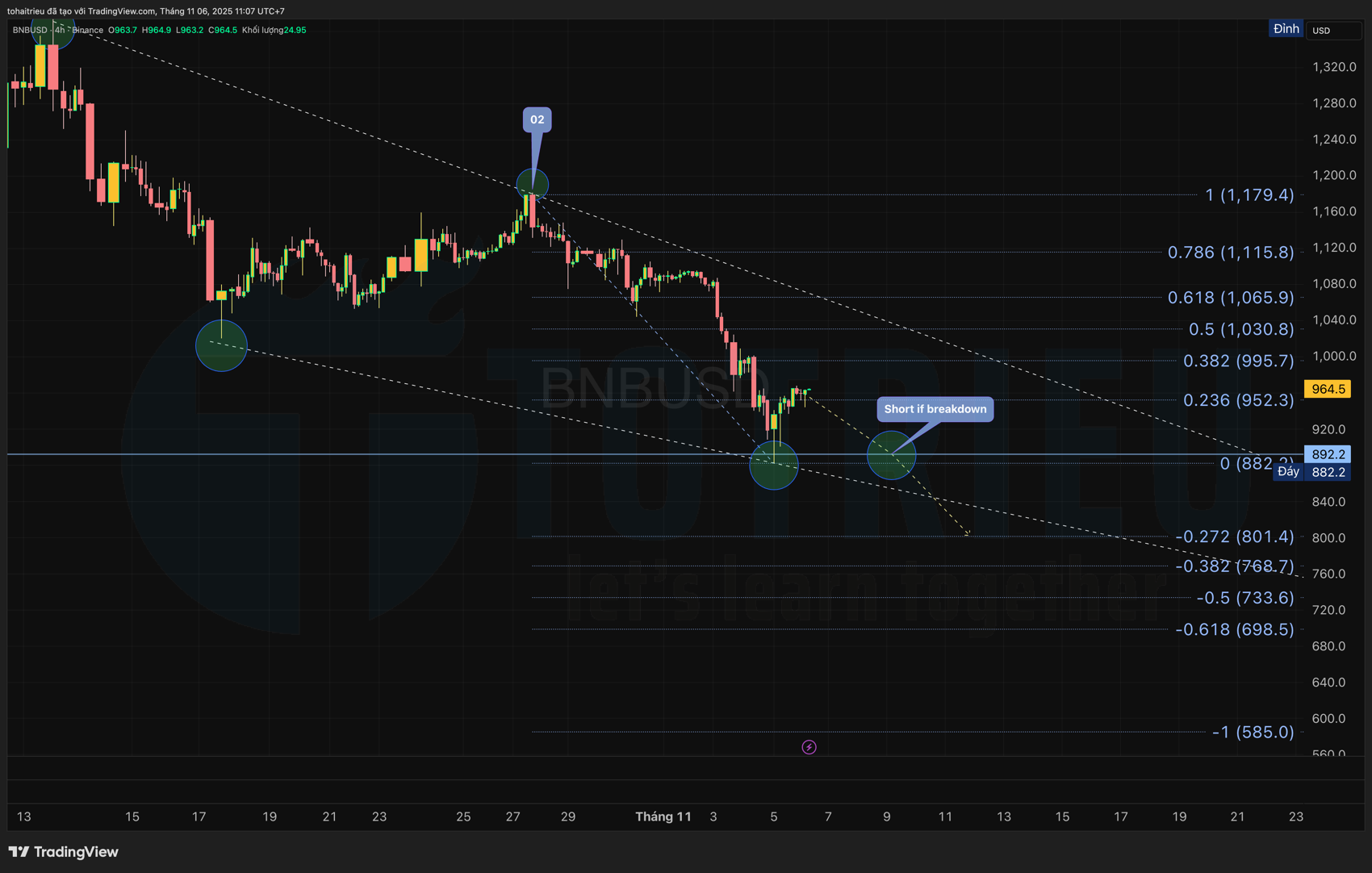This screenshot has width=1372, height=873.
Task: Toggle the Khối lượng volume indicator label
Action: (x=261, y=30)
